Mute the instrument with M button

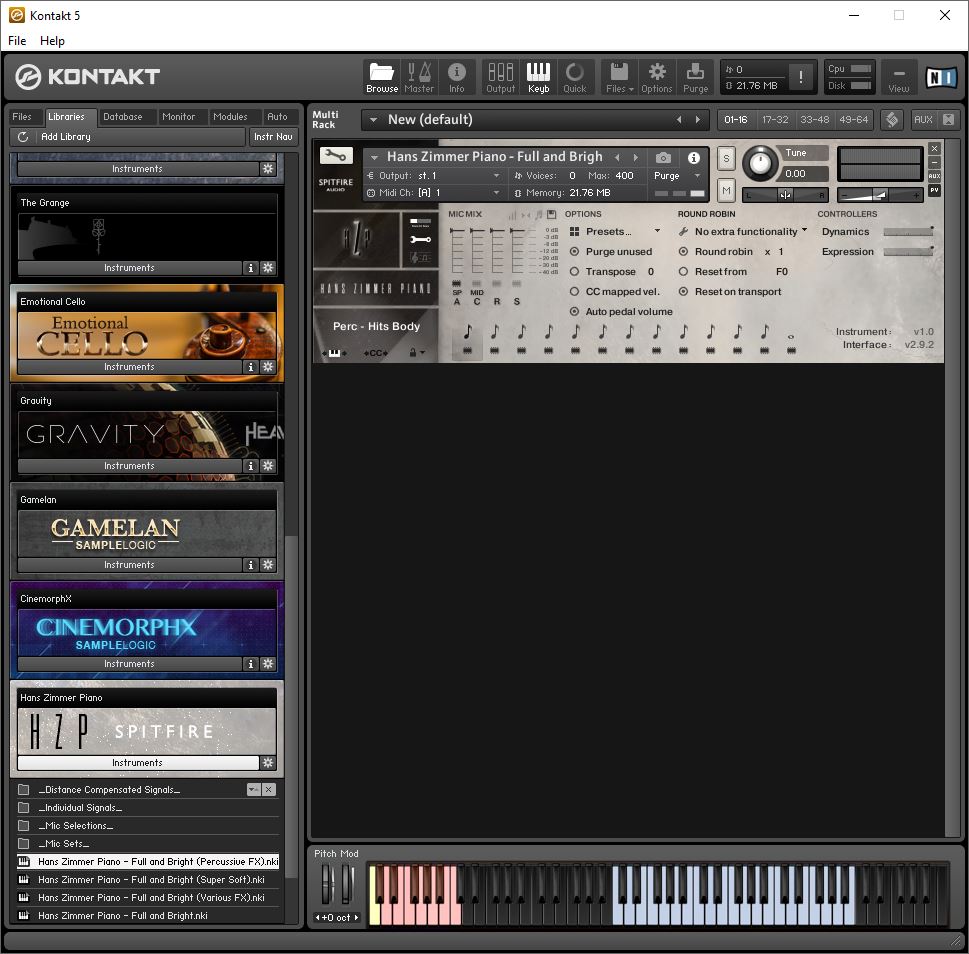pyautogui.click(x=726, y=190)
